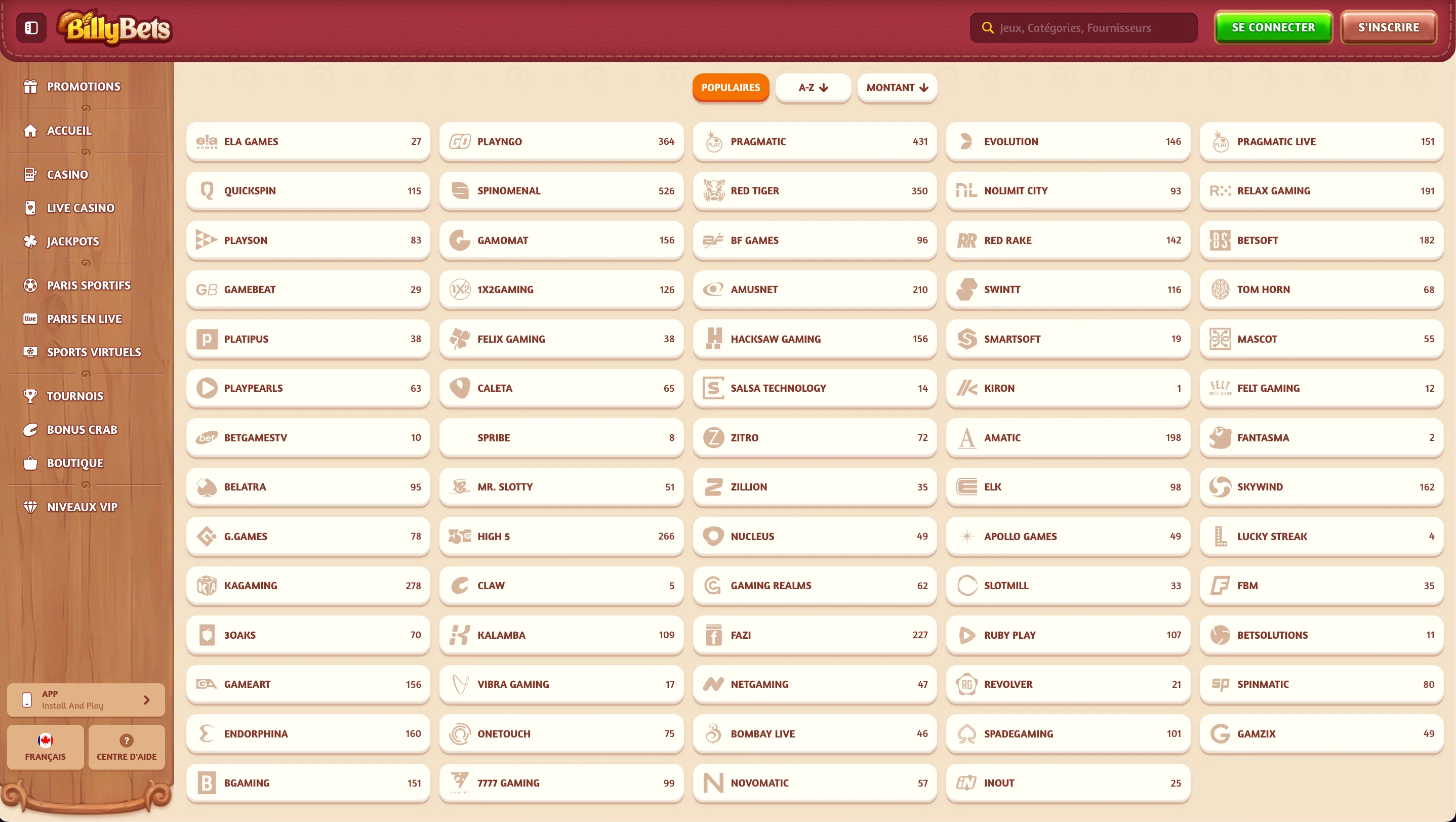Click the Accueil home icon
This screenshot has height=822, width=1456.
click(30, 131)
